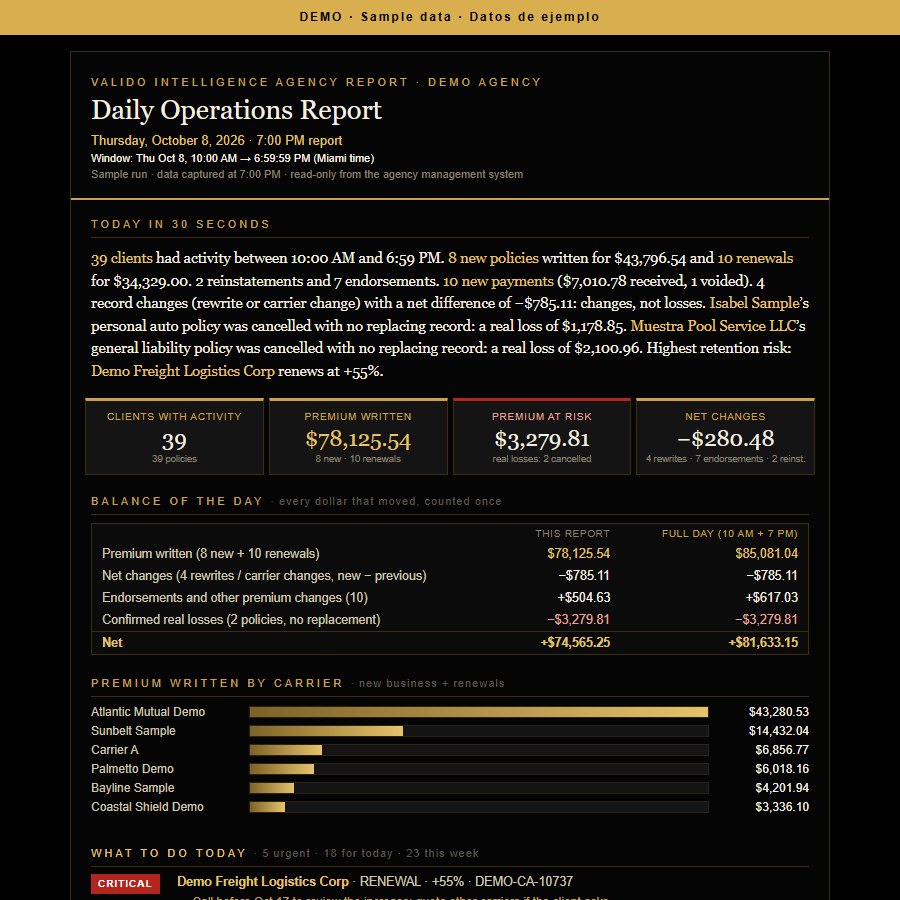The image size is (900, 900).
Task: Click the +$74,565.25 net total
Action: [575, 643]
